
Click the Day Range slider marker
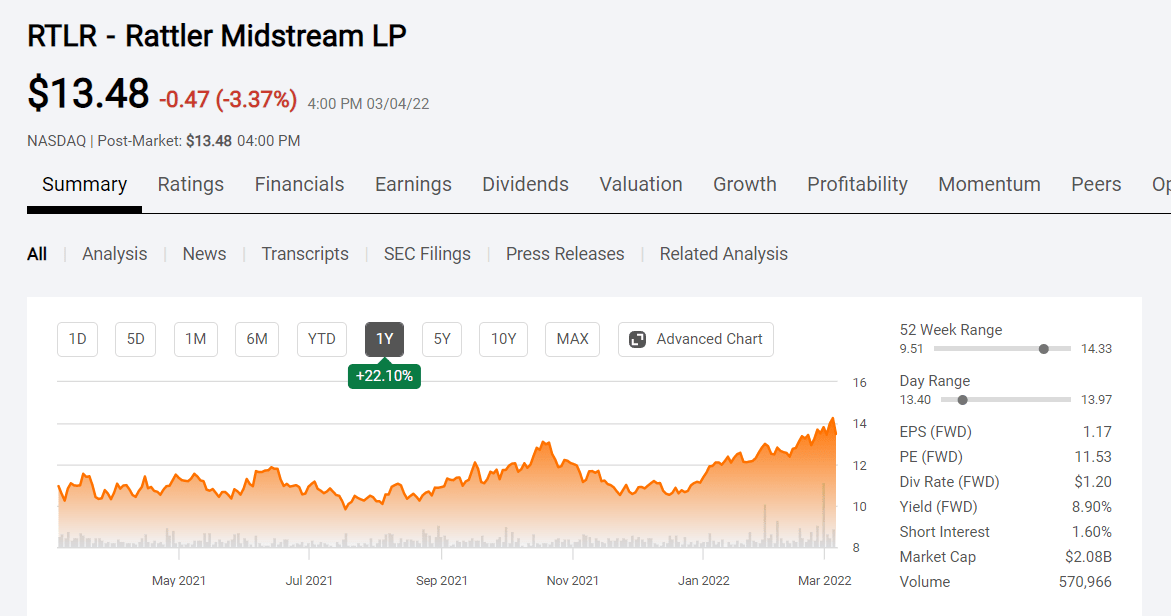point(962,399)
